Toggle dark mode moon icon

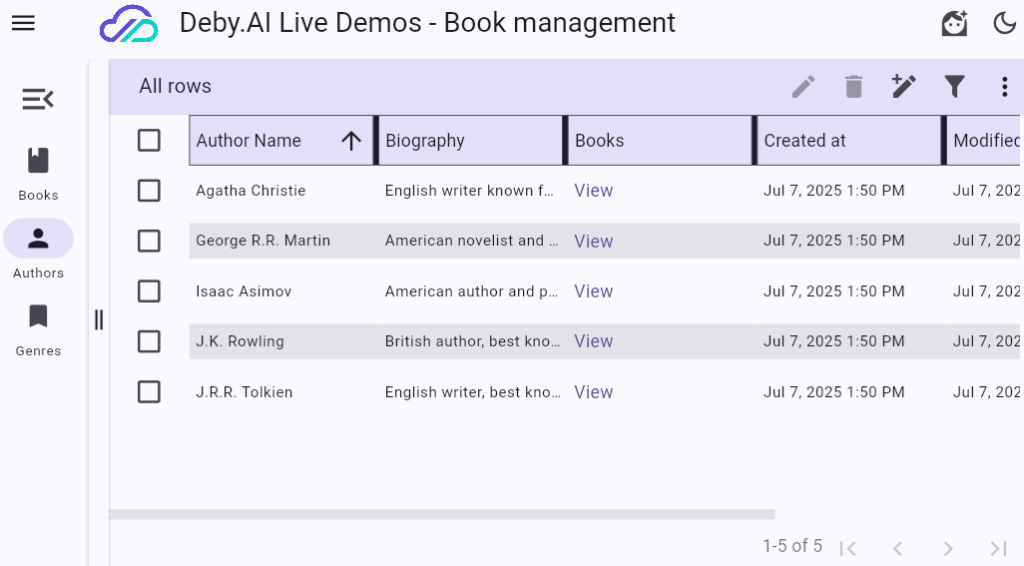(1004, 23)
